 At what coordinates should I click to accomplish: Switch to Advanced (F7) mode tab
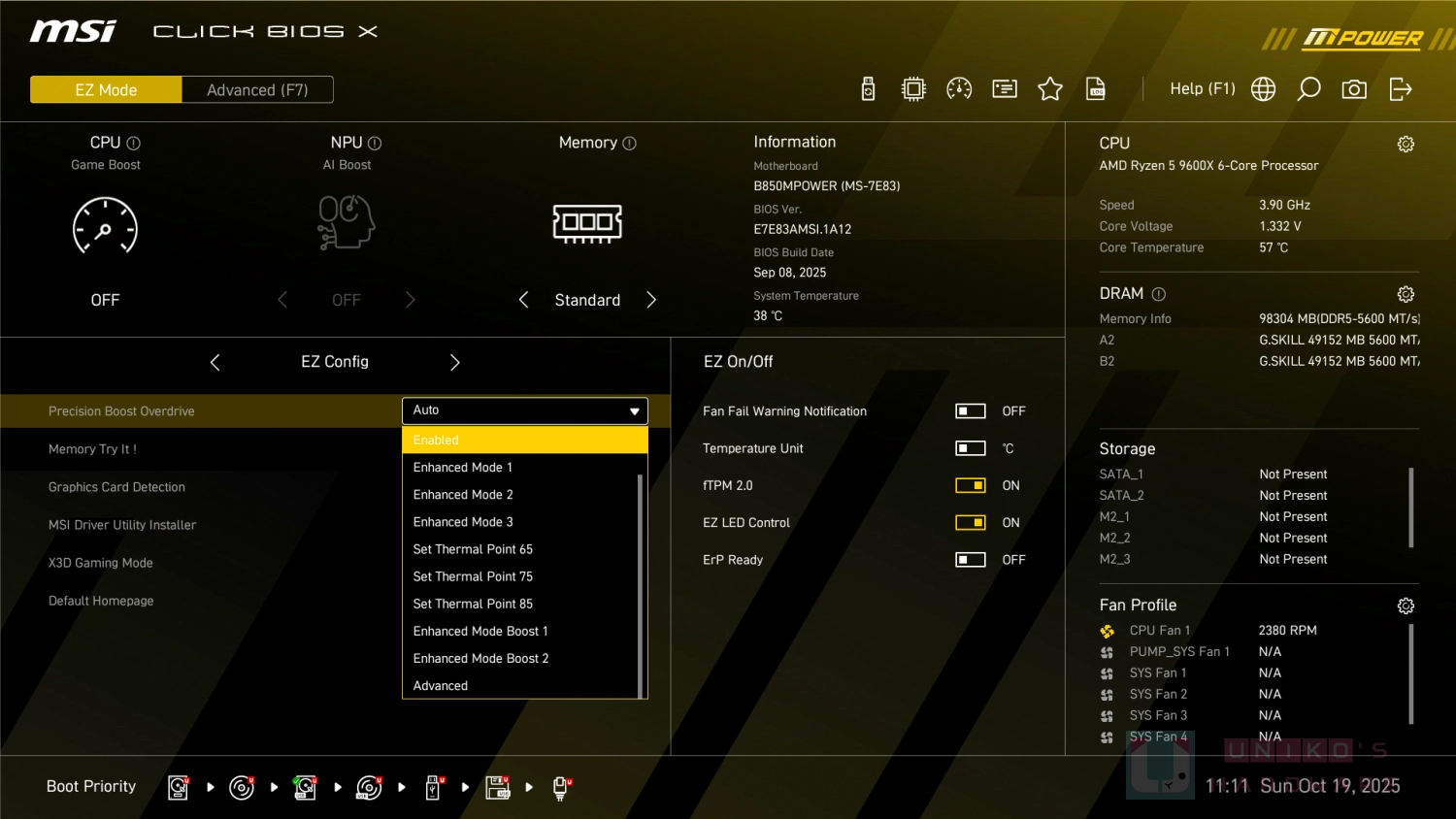pos(257,90)
